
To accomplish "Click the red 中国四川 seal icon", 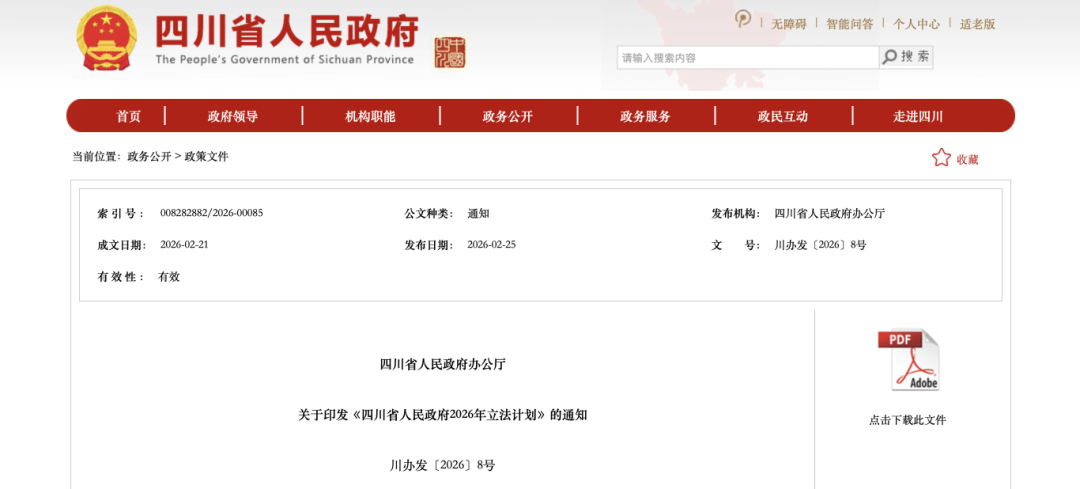I will [x=449, y=52].
